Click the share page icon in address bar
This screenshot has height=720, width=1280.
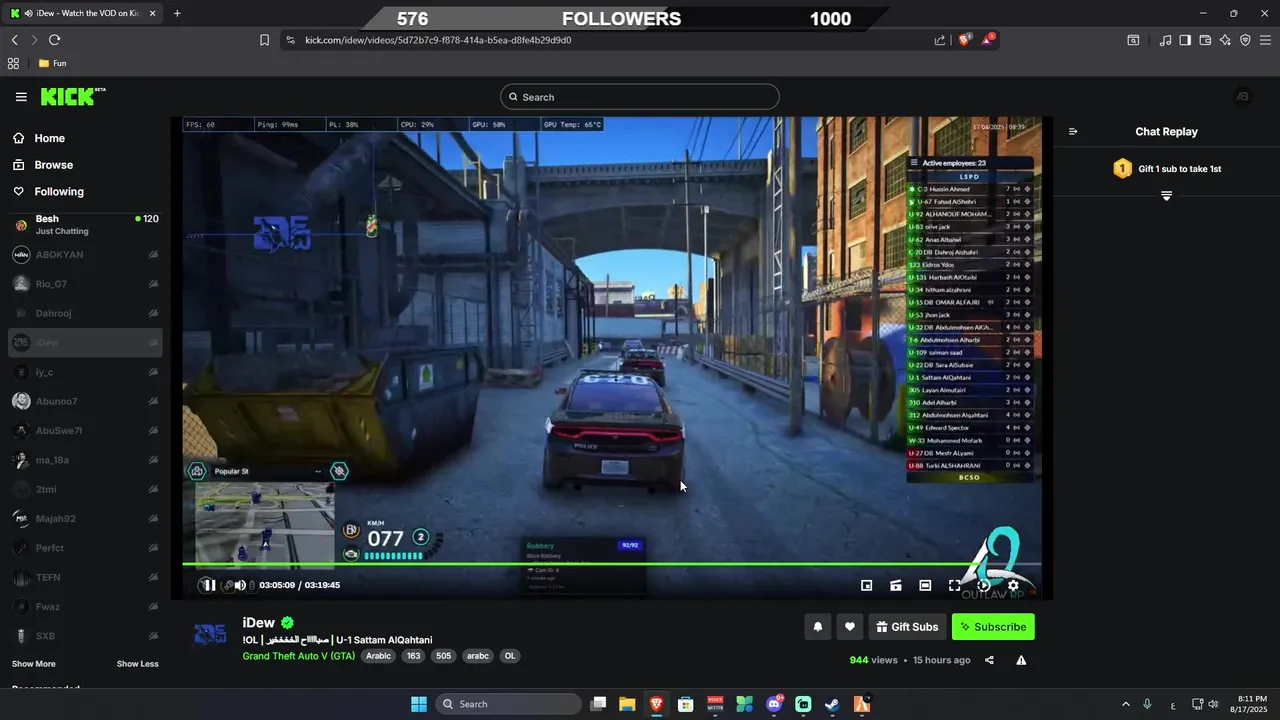pos(940,40)
